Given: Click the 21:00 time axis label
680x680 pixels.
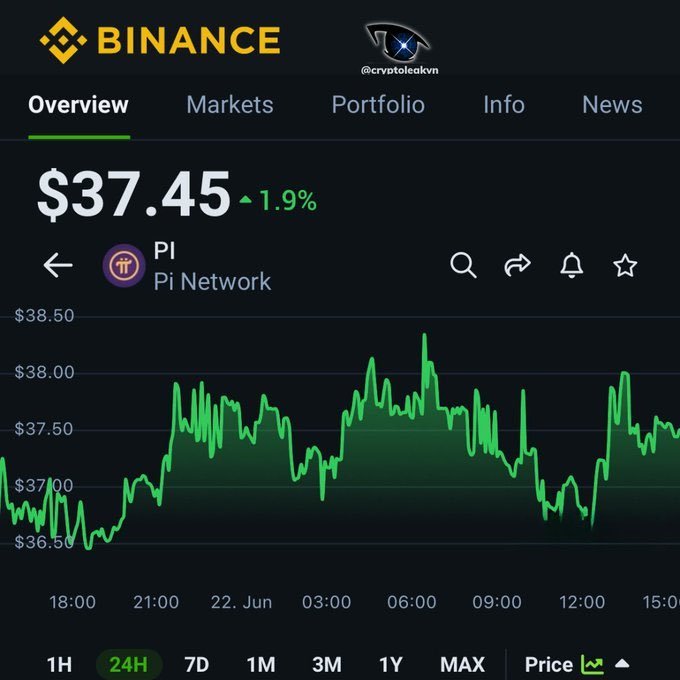Looking at the screenshot, I should click(156, 602).
